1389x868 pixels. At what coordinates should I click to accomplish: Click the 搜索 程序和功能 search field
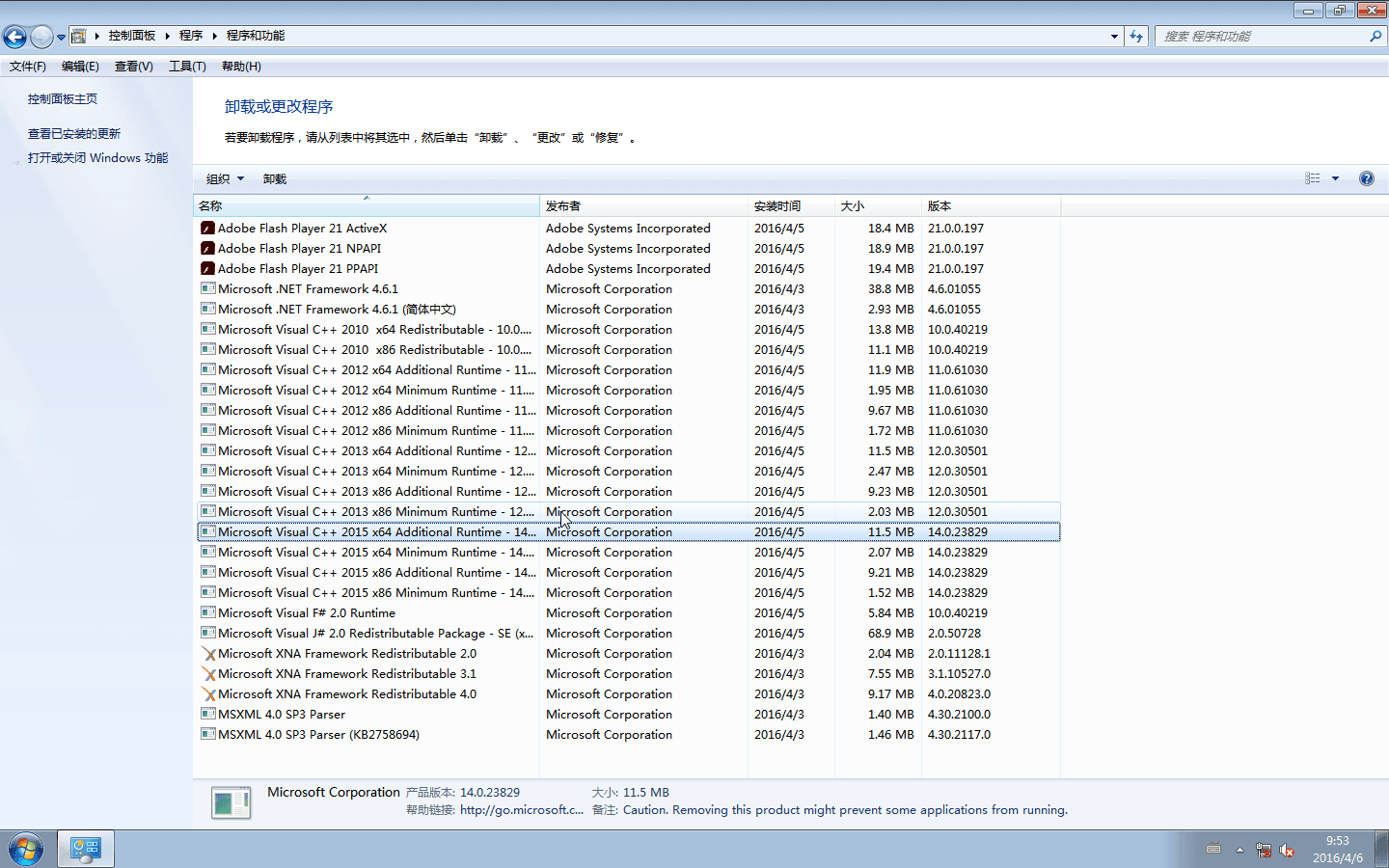(1262, 37)
